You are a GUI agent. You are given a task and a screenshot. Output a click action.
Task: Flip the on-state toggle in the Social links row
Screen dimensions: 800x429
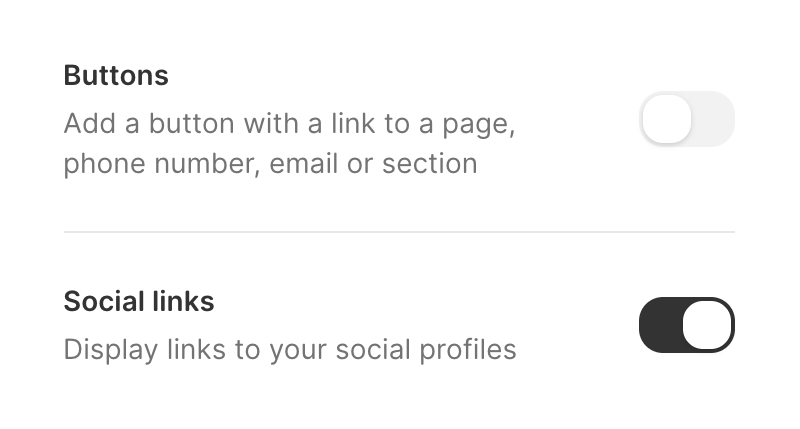[x=686, y=325]
